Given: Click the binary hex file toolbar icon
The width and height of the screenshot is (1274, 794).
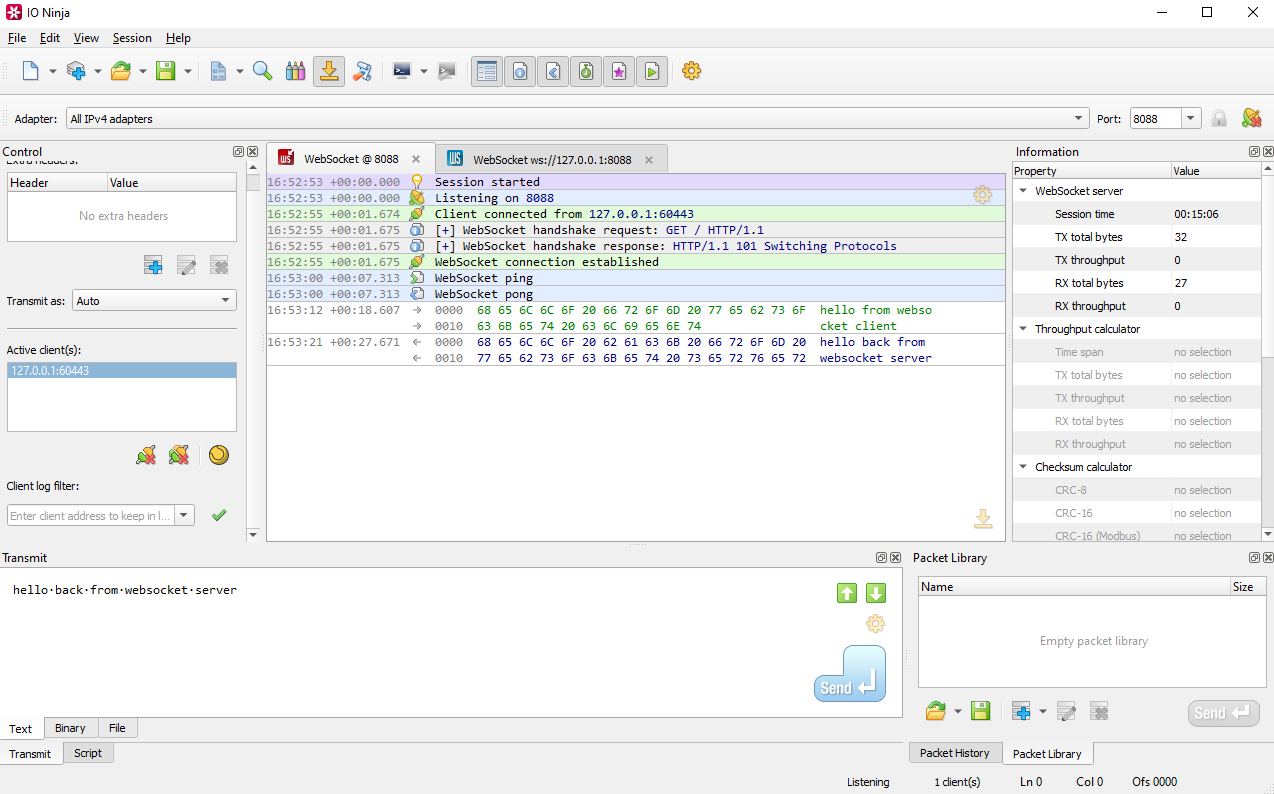Looking at the screenshot, I should click(x=218, y=71).
